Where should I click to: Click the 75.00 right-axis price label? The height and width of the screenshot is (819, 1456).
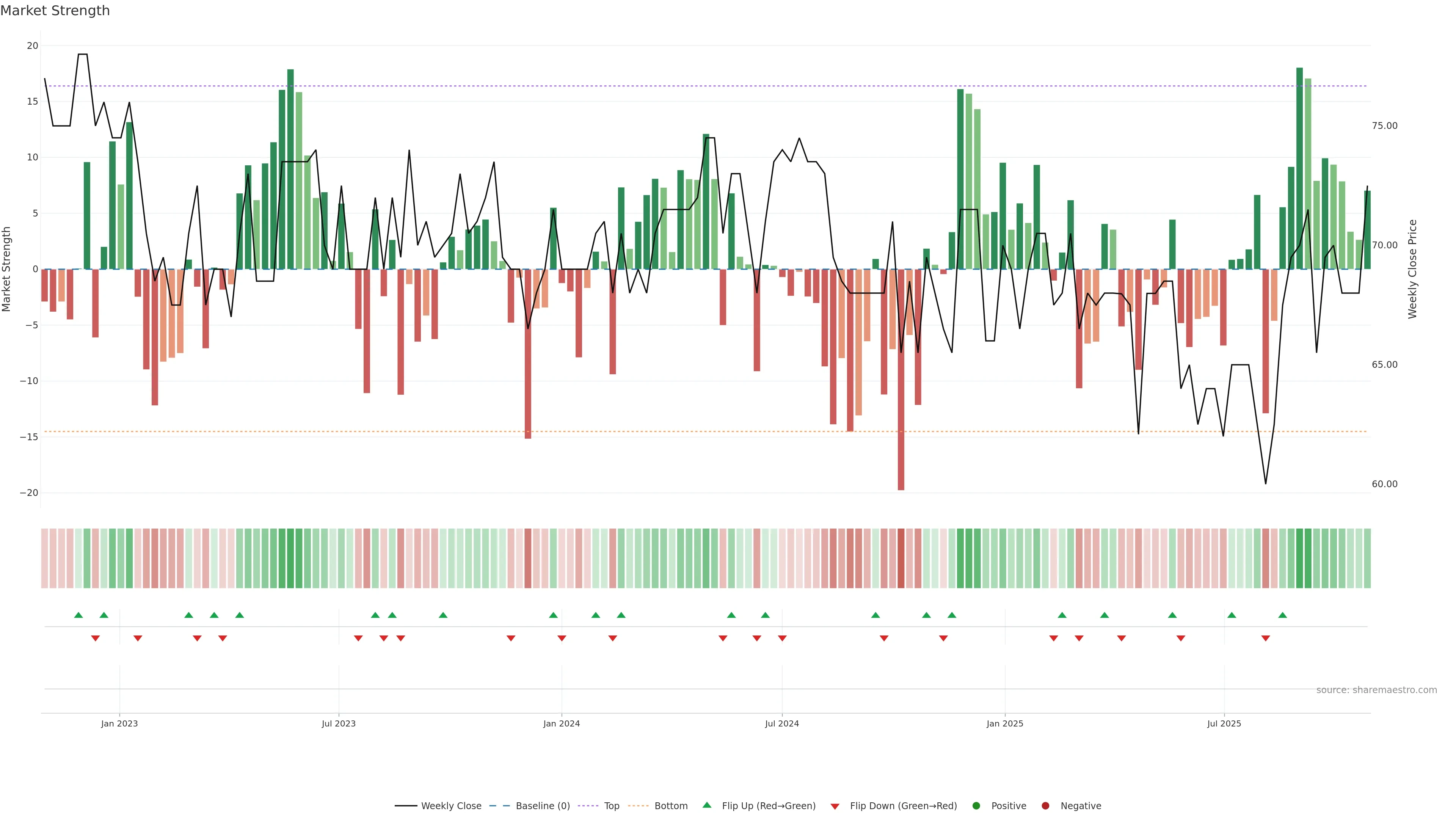pyautogui.click(x=1384, y=126)
